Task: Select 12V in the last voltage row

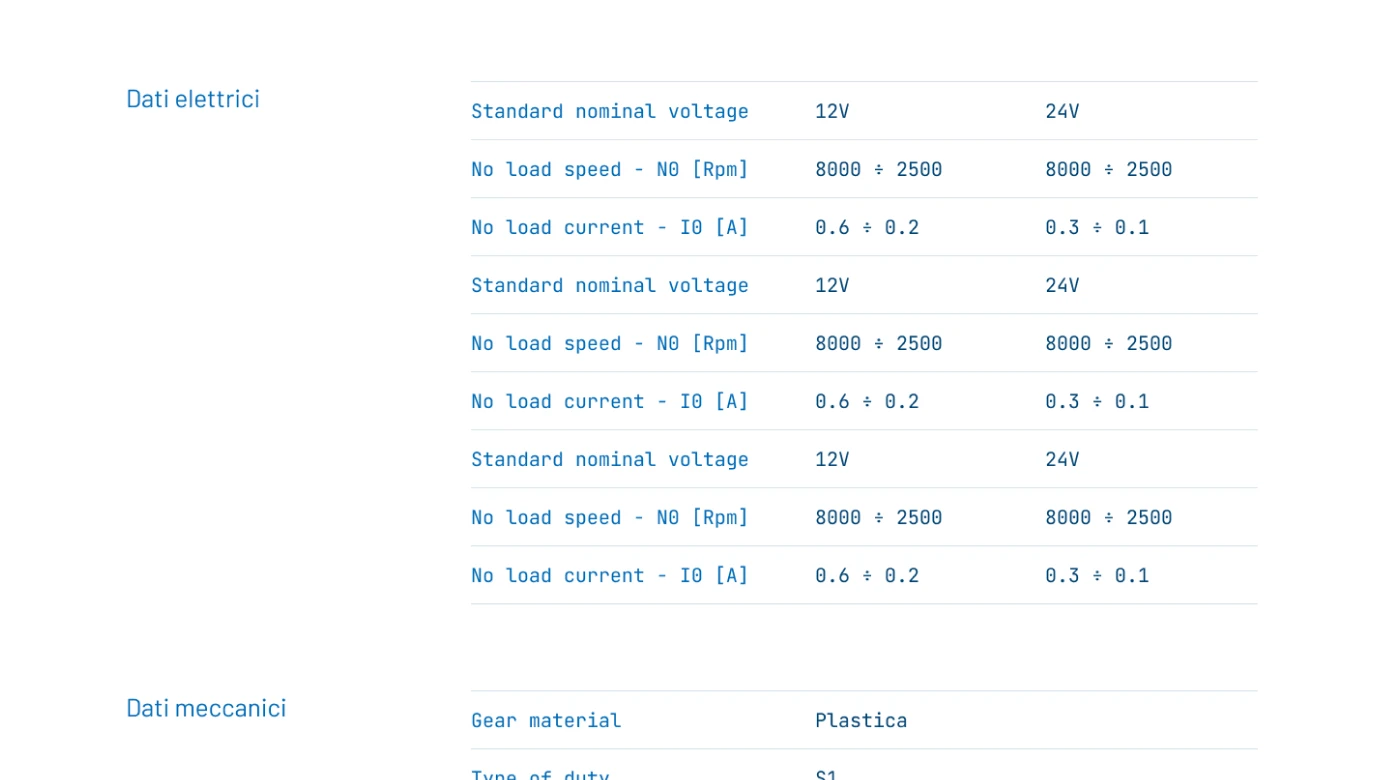Action: (832, 459)
